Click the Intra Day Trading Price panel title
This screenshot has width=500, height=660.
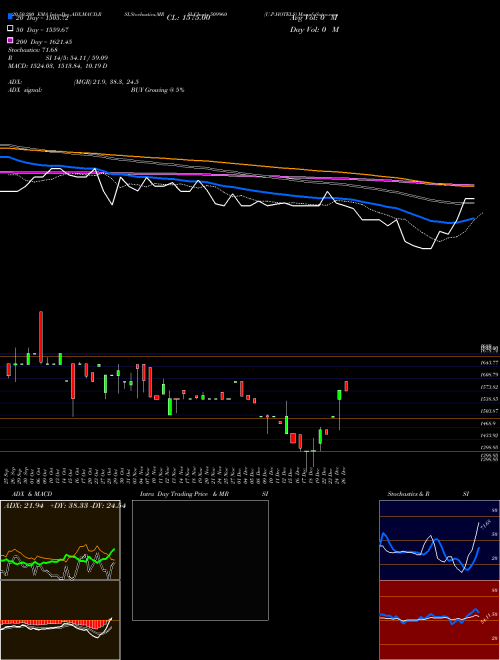[x=184, y=494]
